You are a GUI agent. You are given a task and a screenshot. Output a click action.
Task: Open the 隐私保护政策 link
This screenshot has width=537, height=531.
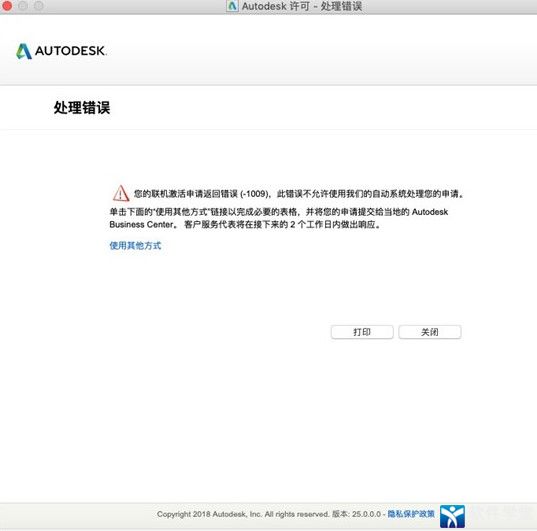(x=411, y=514)
